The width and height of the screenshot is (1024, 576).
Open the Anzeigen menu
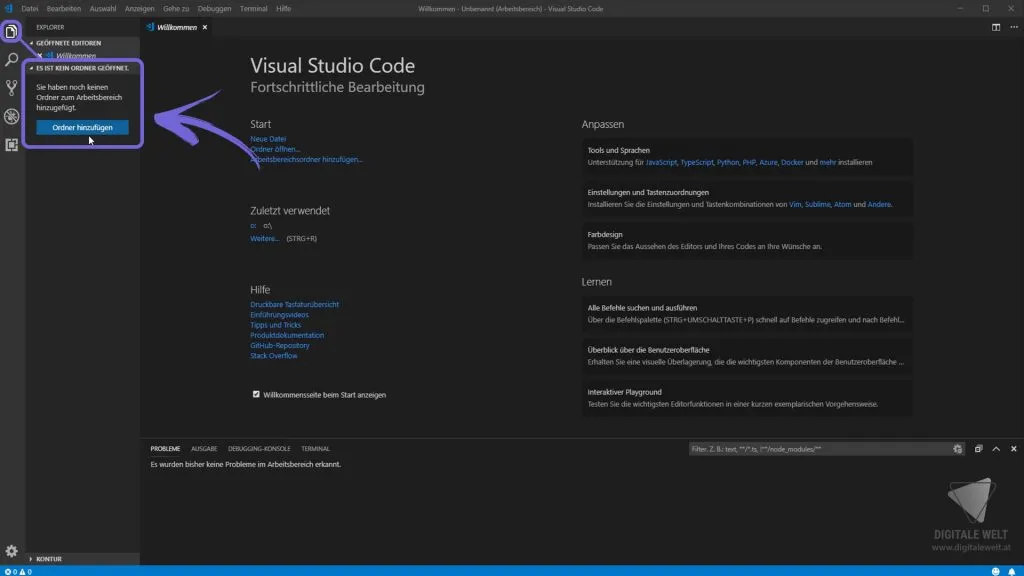tap(139, 8)
